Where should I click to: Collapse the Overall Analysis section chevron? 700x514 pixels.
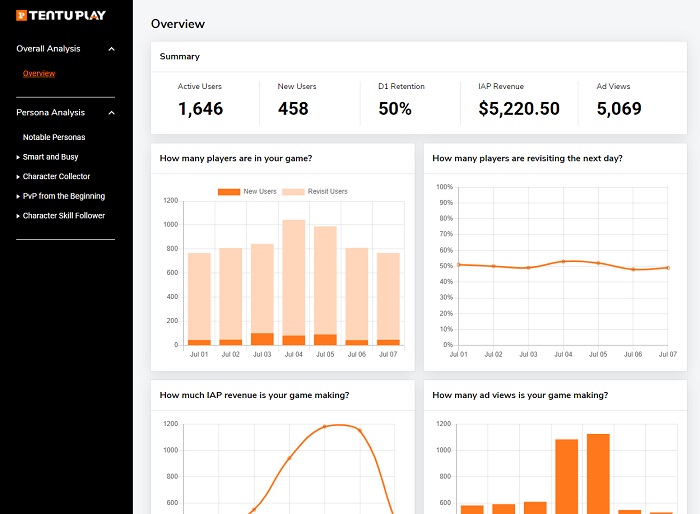click(x=112, y=49)
